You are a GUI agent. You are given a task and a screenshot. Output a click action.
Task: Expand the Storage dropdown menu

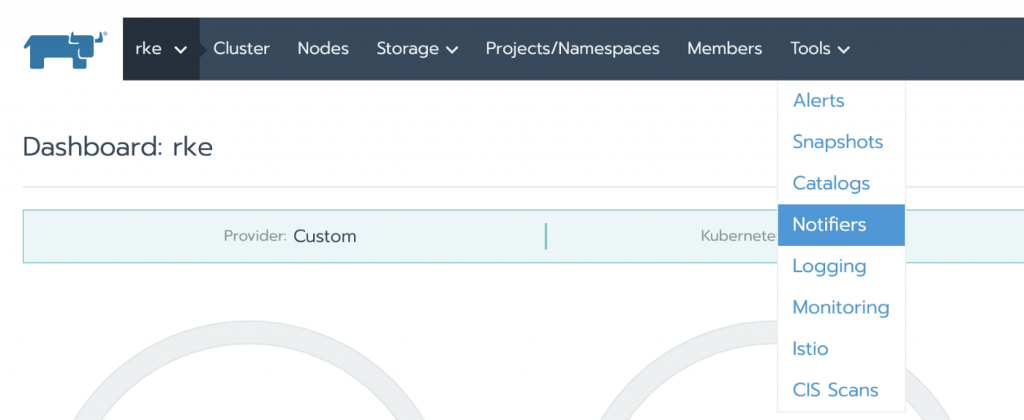pyautogui.click(x=417, y=49)
